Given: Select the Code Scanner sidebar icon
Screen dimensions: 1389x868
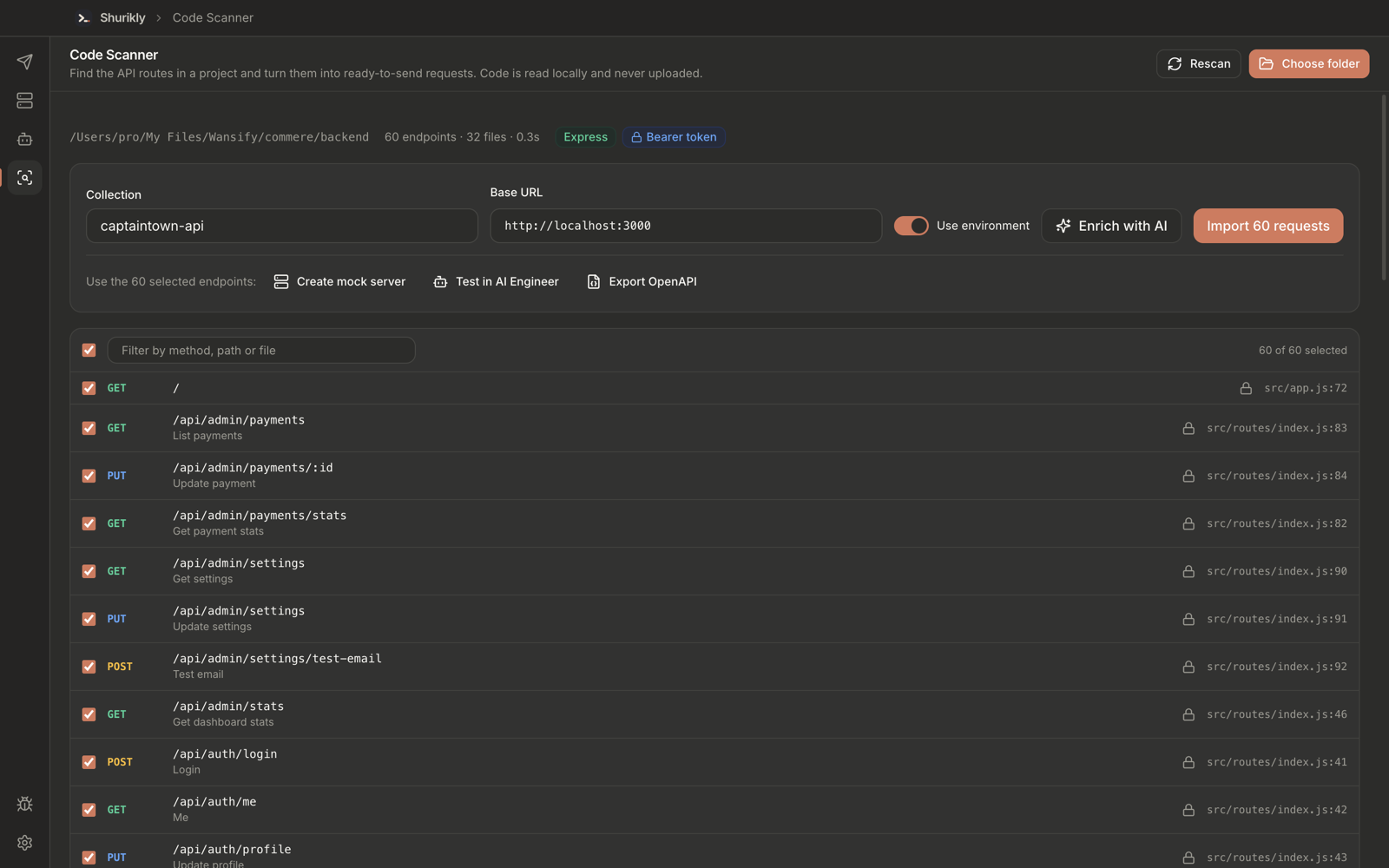Looking at the screenshot, I should click(x=24, y=177).
